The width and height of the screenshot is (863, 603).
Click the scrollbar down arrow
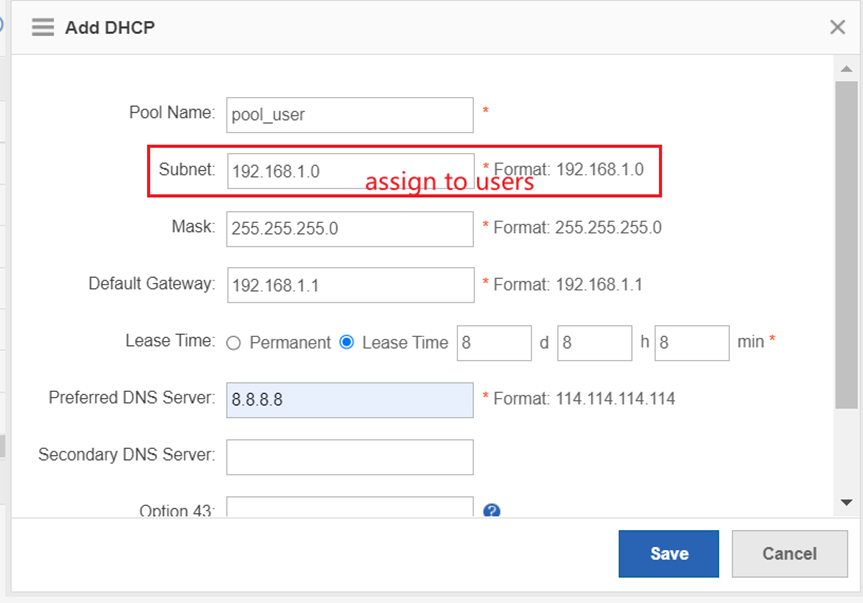click(x=846, y=502)
